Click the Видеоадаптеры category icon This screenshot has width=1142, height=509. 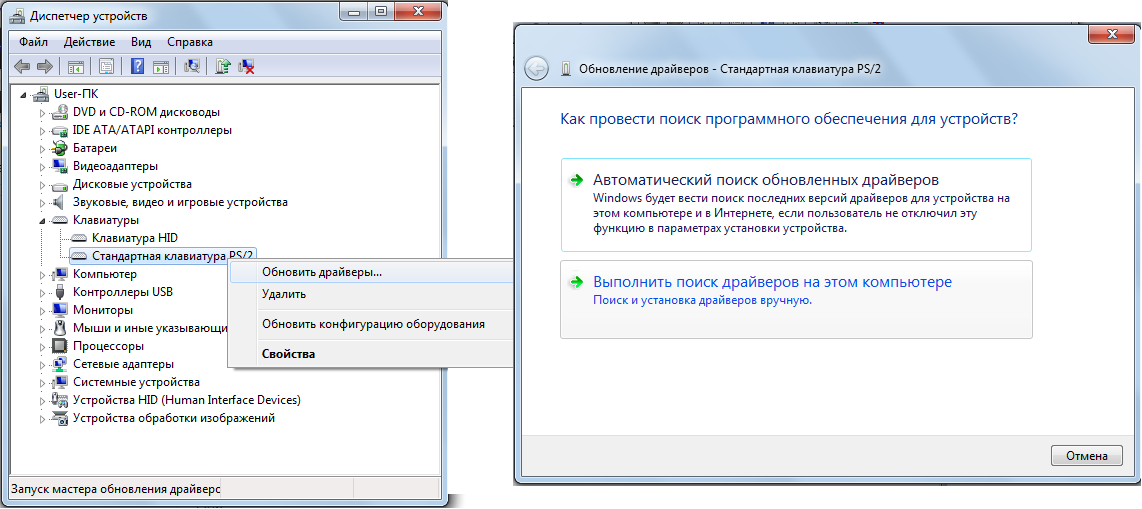[61, 166]
